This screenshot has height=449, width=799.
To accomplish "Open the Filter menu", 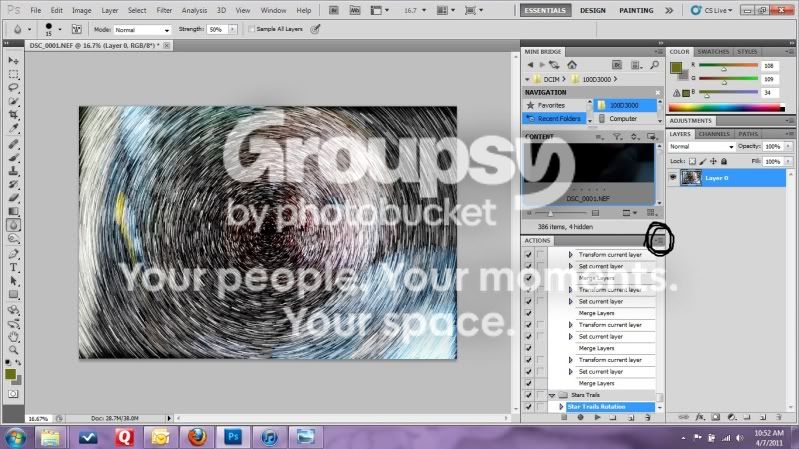I will point(164,10).
